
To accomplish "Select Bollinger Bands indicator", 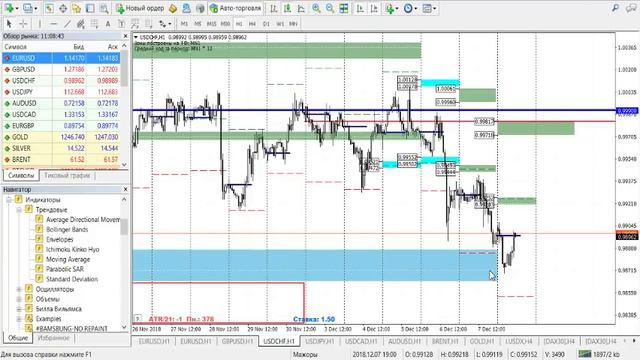I will pos(67,229).
